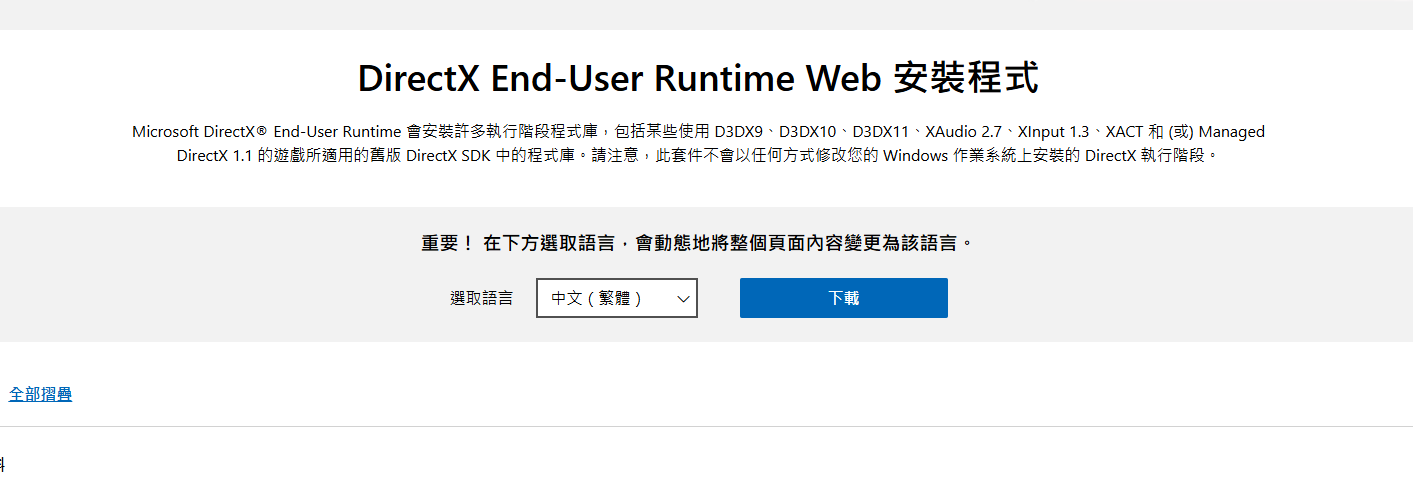
Task: Click the word Managed in the description
Action: (1231, 132)
